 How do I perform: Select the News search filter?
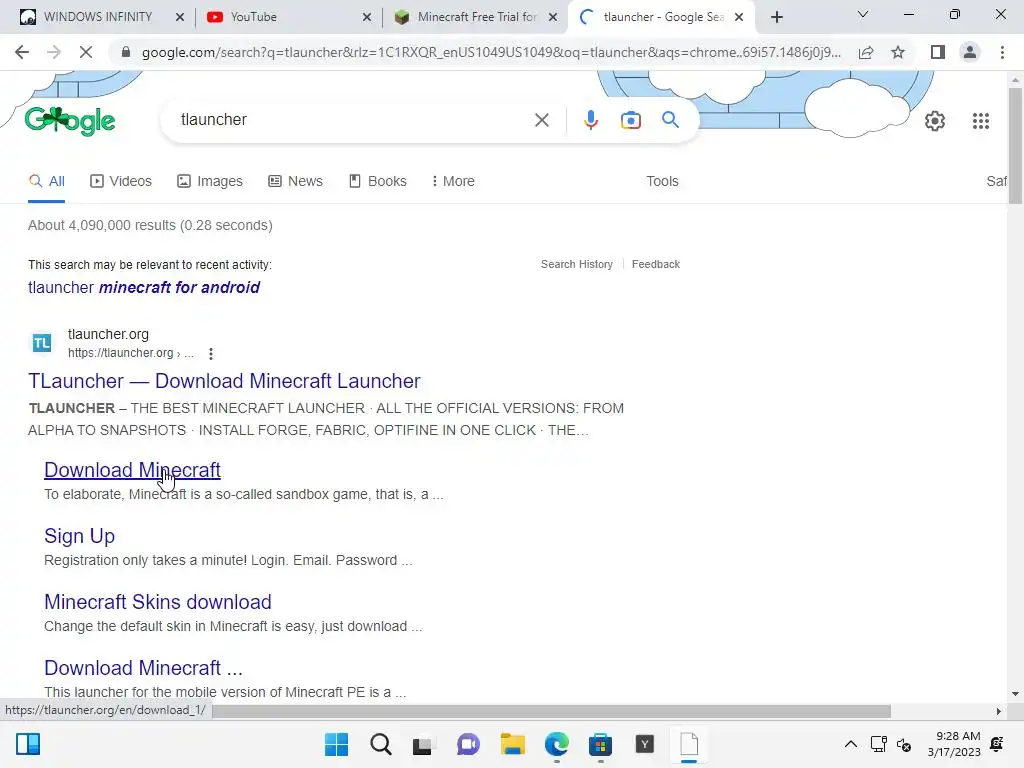coord(295,181)
